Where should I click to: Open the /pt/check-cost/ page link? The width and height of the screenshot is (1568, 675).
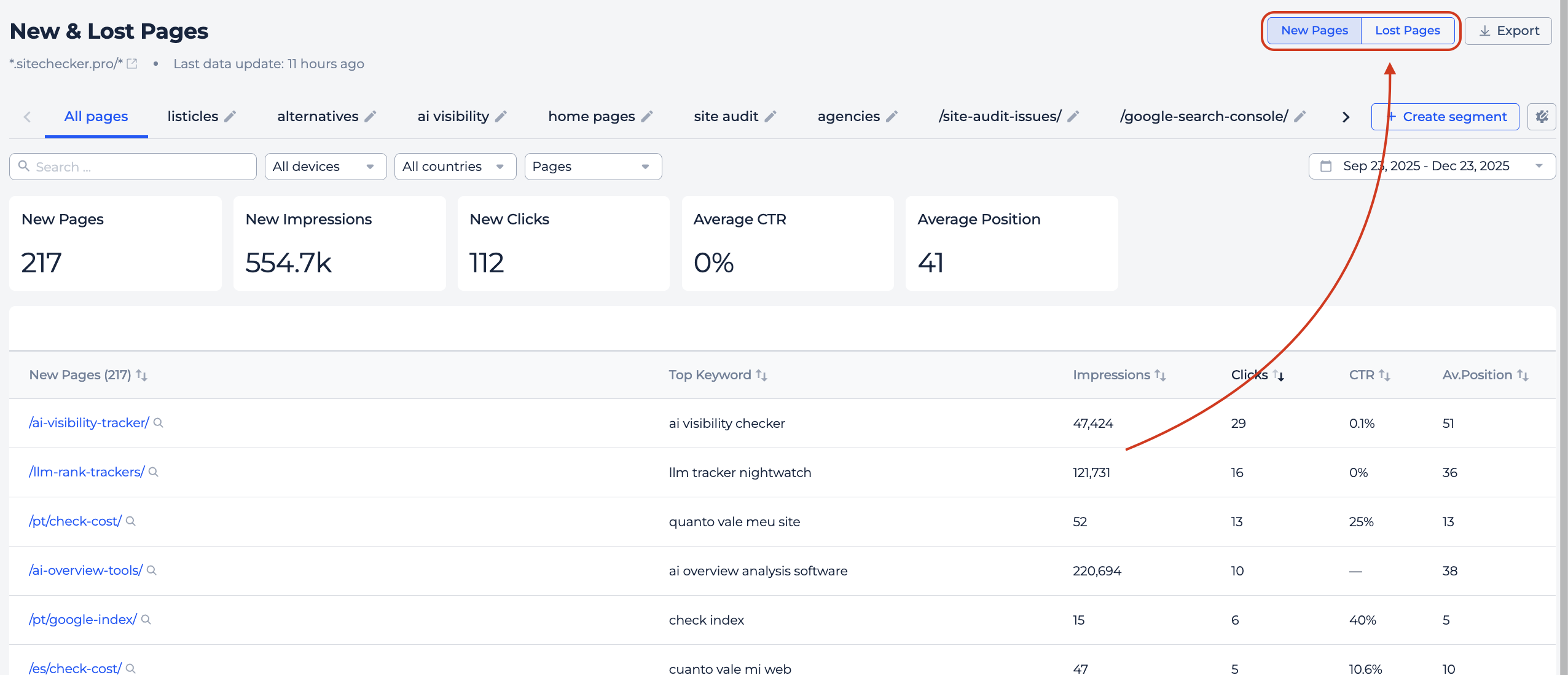point(75,521)
